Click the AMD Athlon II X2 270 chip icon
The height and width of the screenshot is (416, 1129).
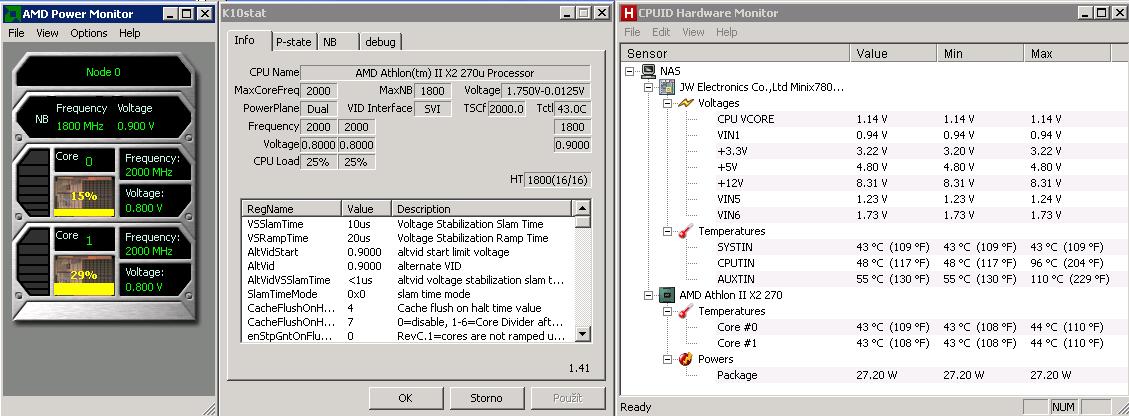[667, 295]
